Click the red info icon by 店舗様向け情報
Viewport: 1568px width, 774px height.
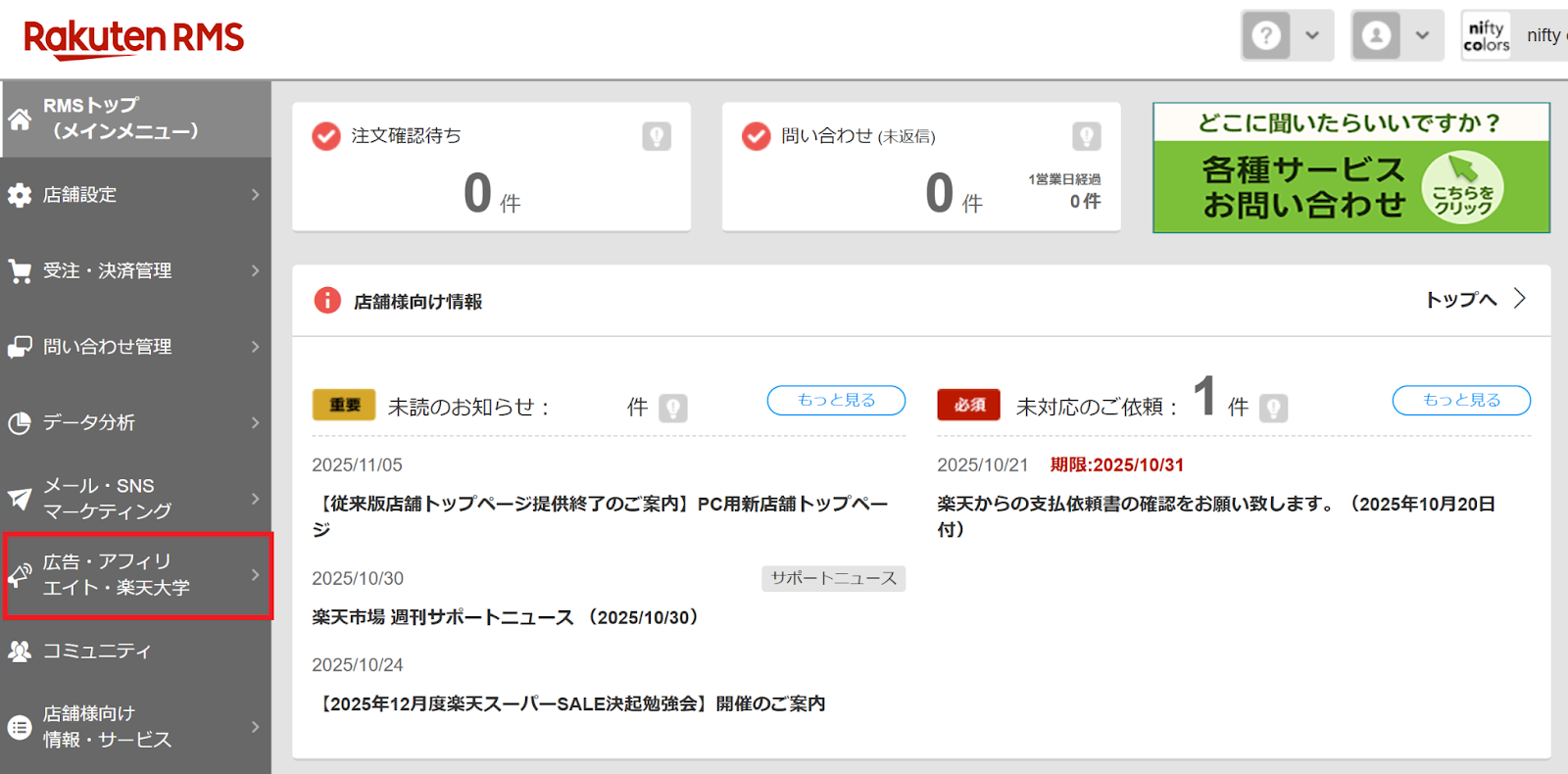pos(327,301)
